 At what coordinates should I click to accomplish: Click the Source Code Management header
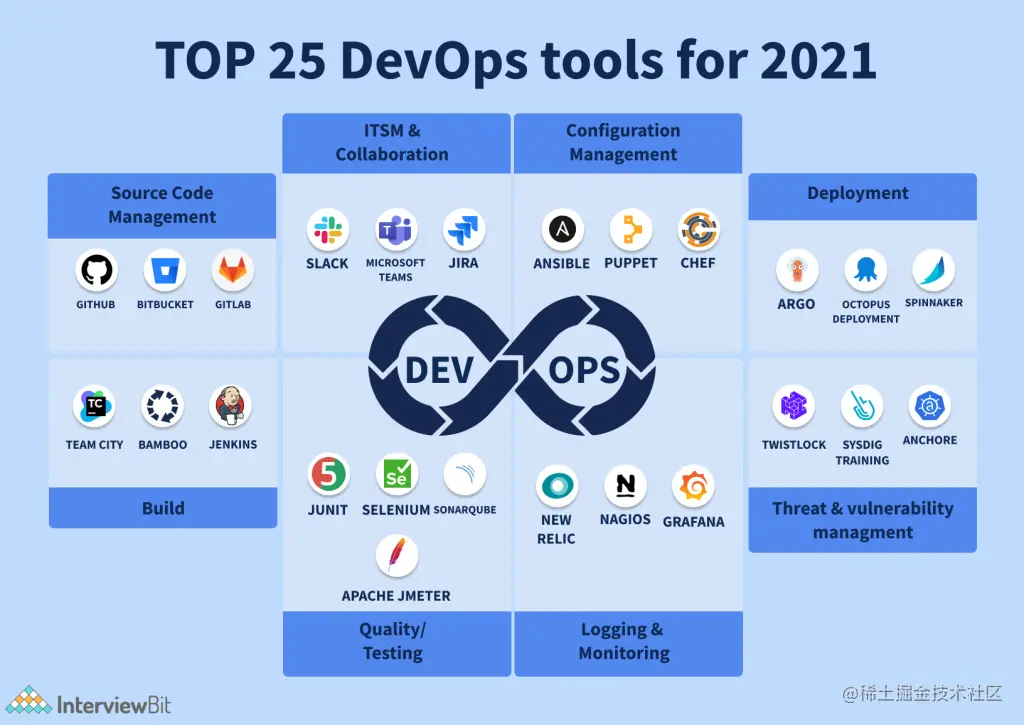tap(162, 205)
